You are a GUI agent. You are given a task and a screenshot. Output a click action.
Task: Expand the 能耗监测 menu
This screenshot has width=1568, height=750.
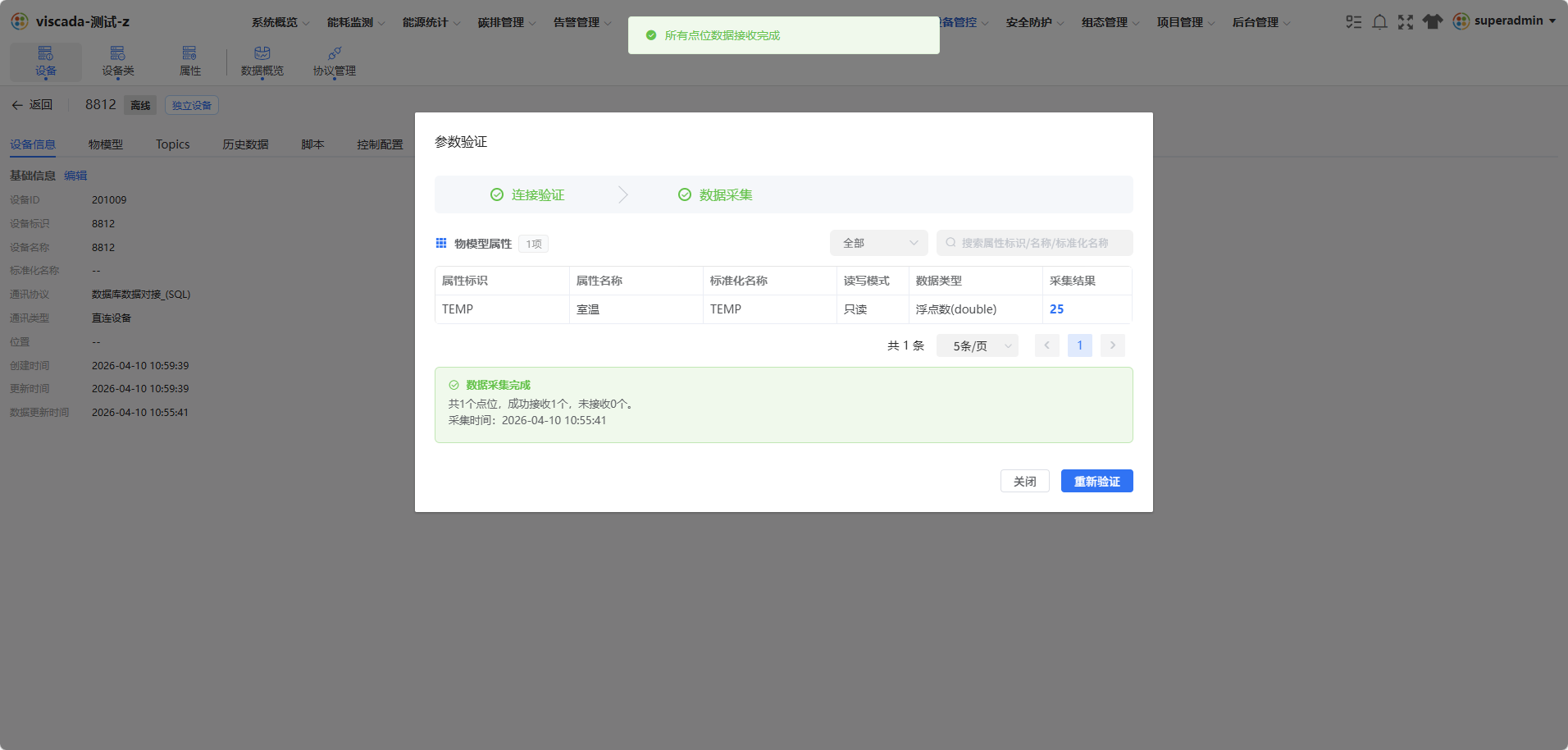click(x=356, y=22)
